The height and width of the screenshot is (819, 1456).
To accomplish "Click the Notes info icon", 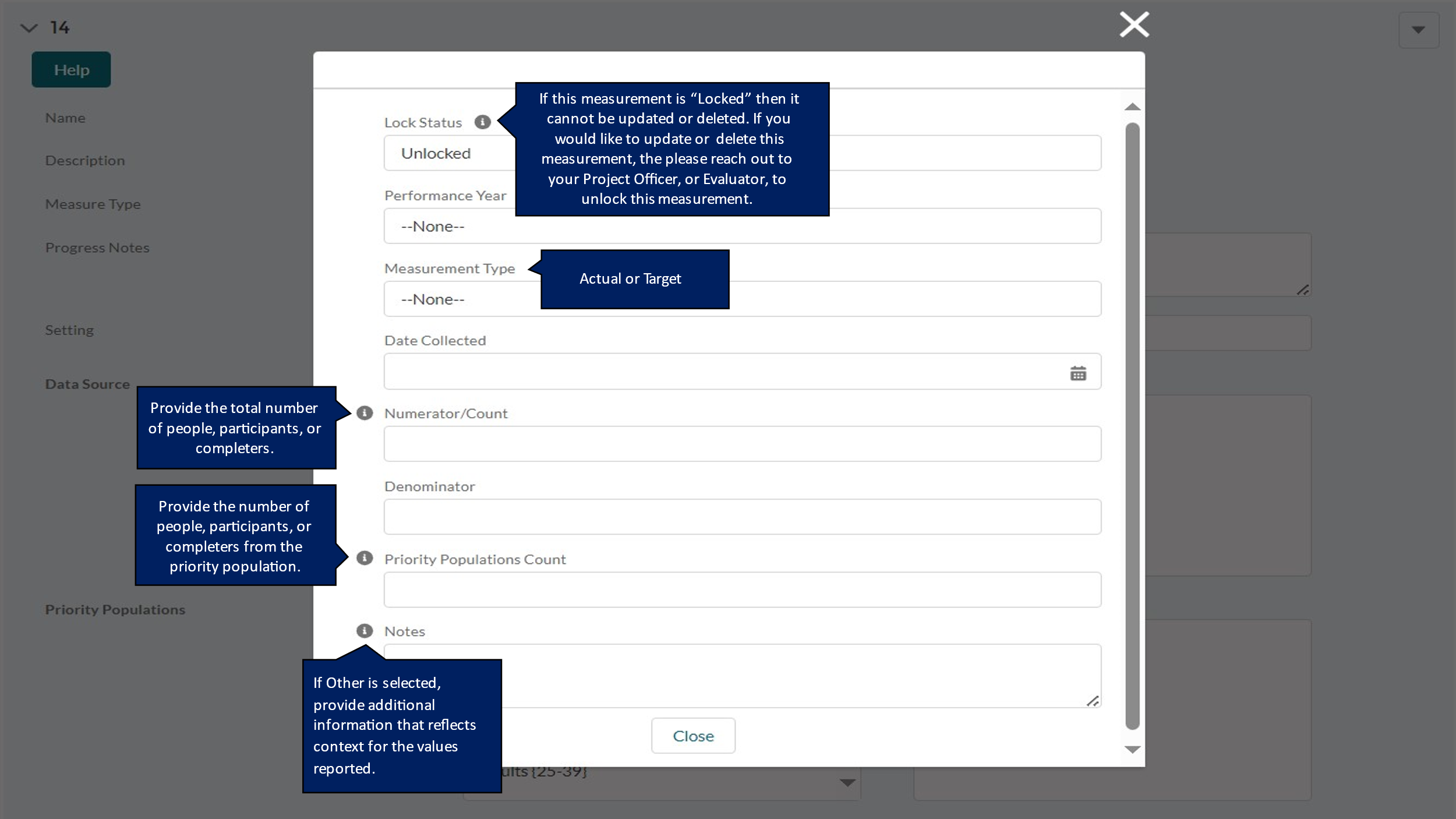I will (x=365, y=631).
